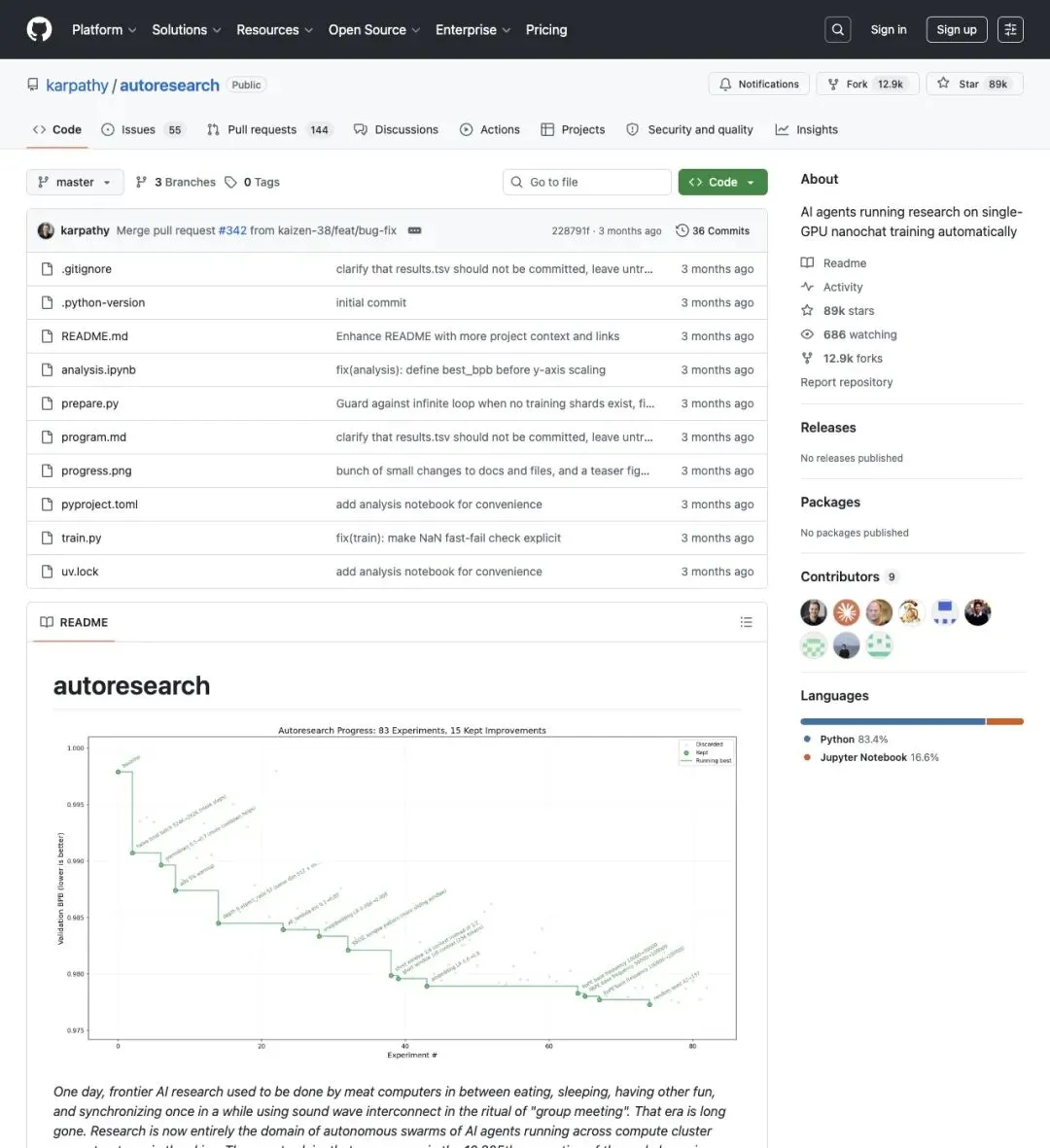This screenshot has width=1050, height=1148.
Task: Select the Code tab
Action: [x=57, y=129]
